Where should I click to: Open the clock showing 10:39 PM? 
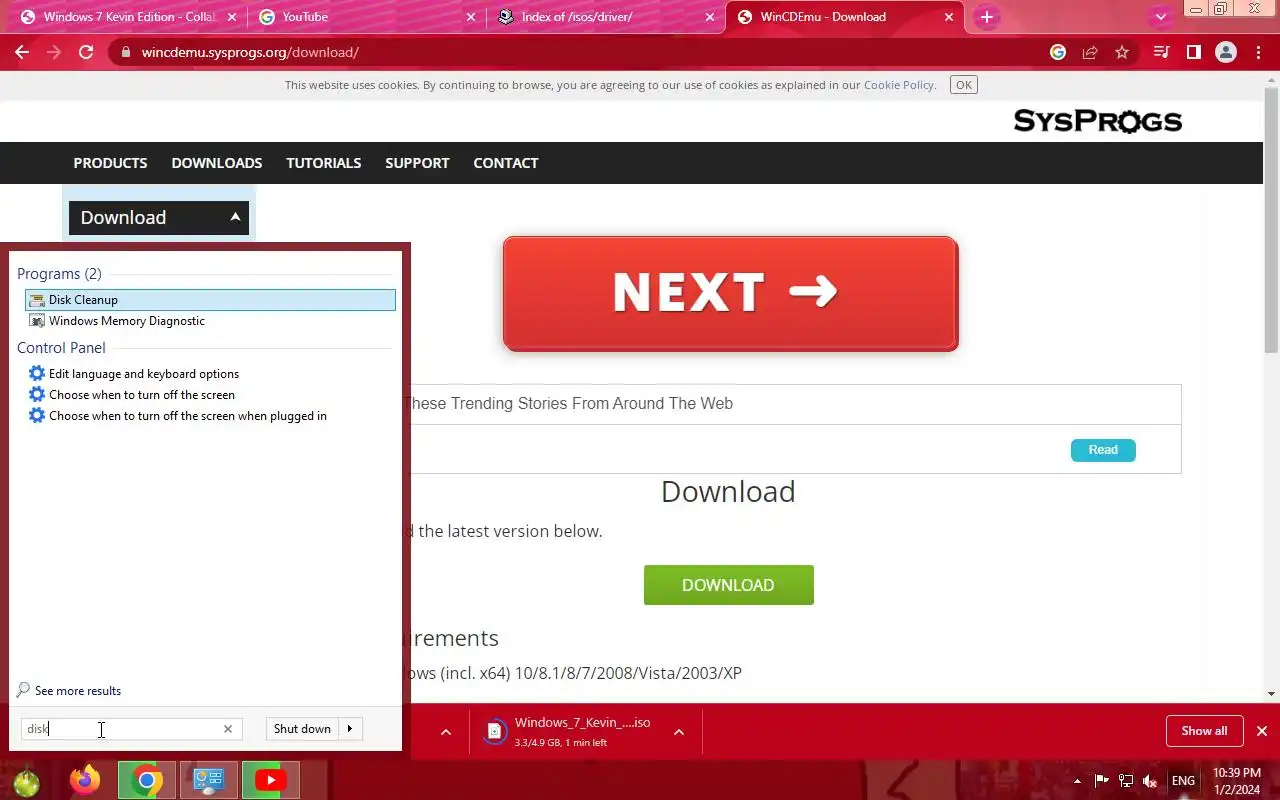[x=1236, y=781]
